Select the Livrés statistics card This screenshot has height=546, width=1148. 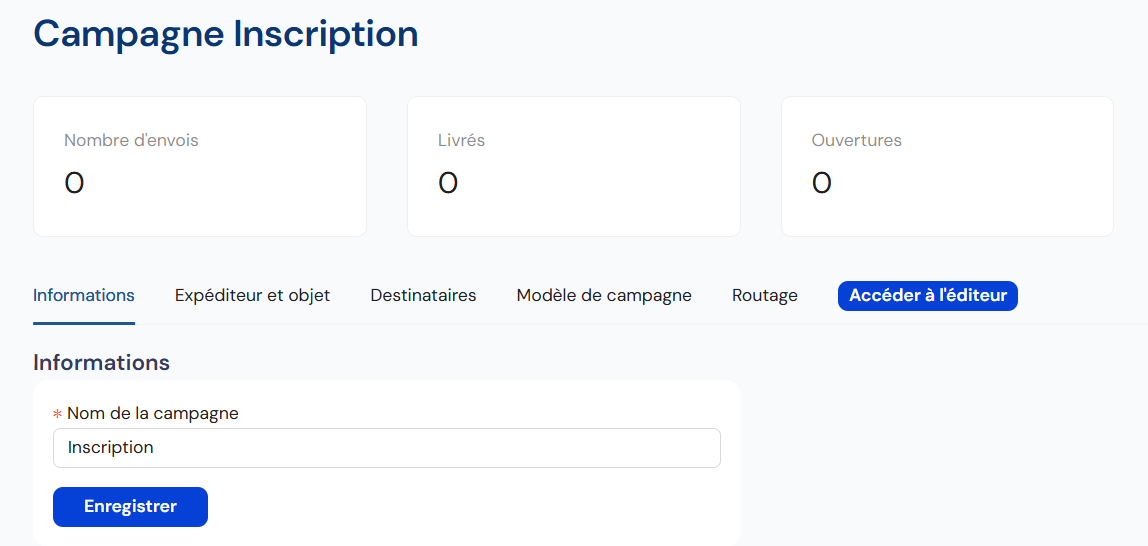click(573, 166)
